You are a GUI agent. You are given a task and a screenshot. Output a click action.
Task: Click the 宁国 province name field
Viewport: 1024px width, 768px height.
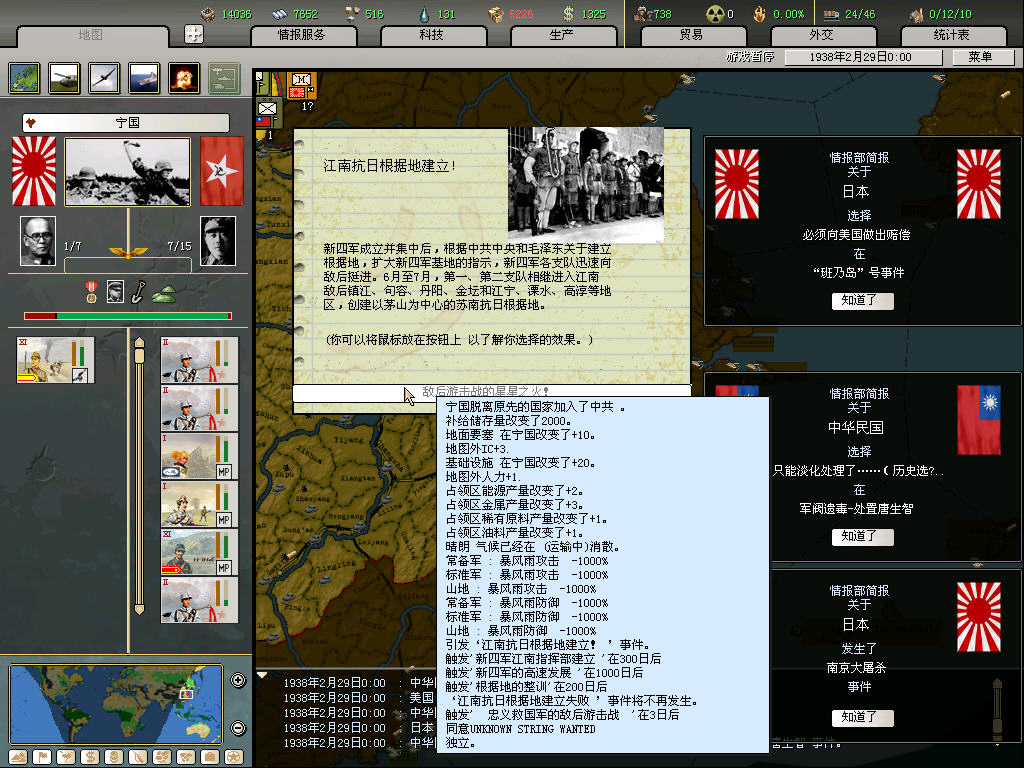(127, 123)
